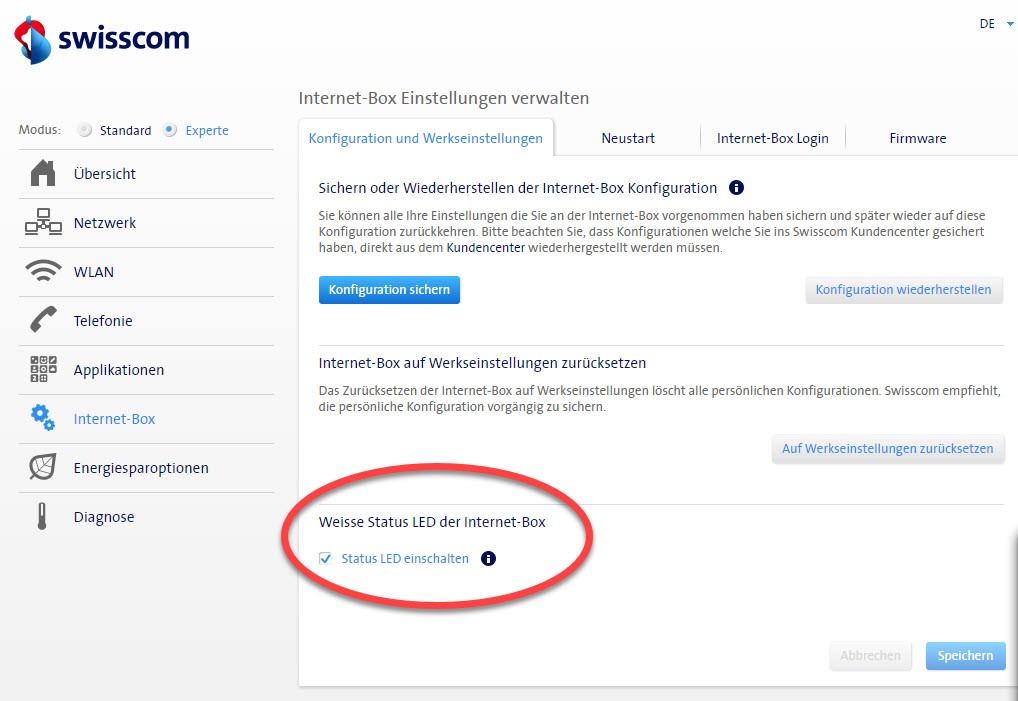Click the WLAN wifi signal icon
The image size is (1018, 701).
[x=43, y=272]
